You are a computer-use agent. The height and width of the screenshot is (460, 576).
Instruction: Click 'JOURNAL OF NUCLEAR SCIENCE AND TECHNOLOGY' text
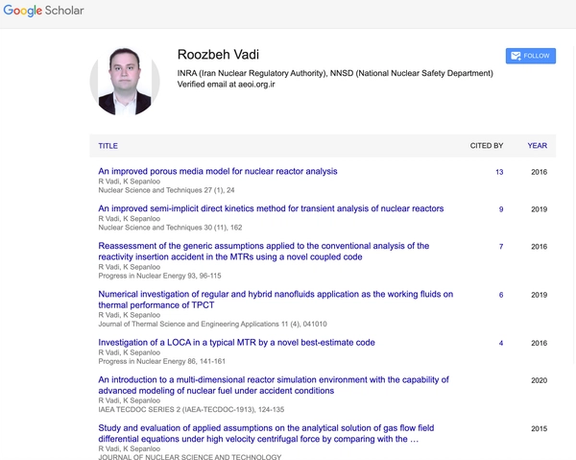[x=190, y=457]
